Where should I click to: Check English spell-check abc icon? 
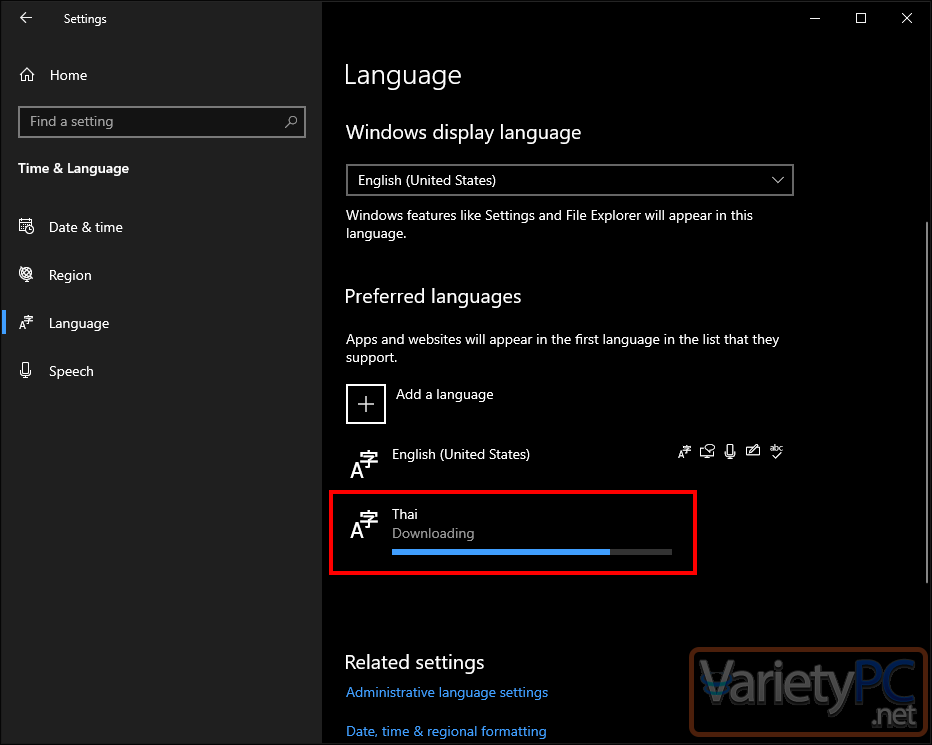pyautogui.click(x=776, y=451)
